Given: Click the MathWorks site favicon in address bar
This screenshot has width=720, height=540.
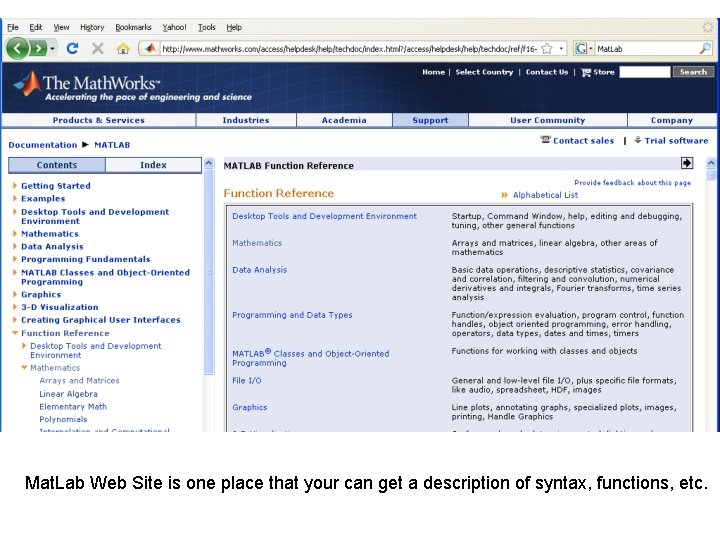Looking at the screenshot, I should coord(150,48).
